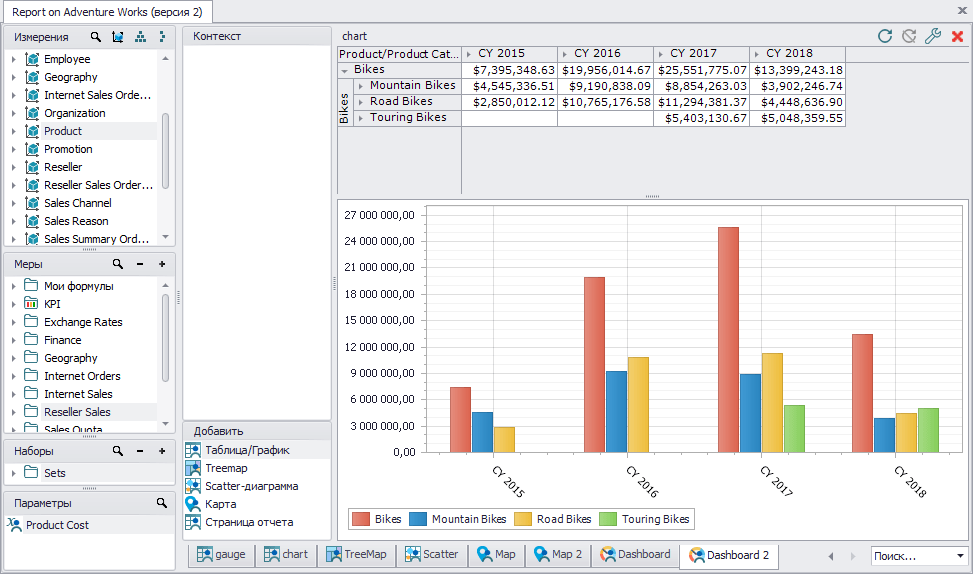Add a Scatter-диаграмма item
973x574 pixels.
243,486
